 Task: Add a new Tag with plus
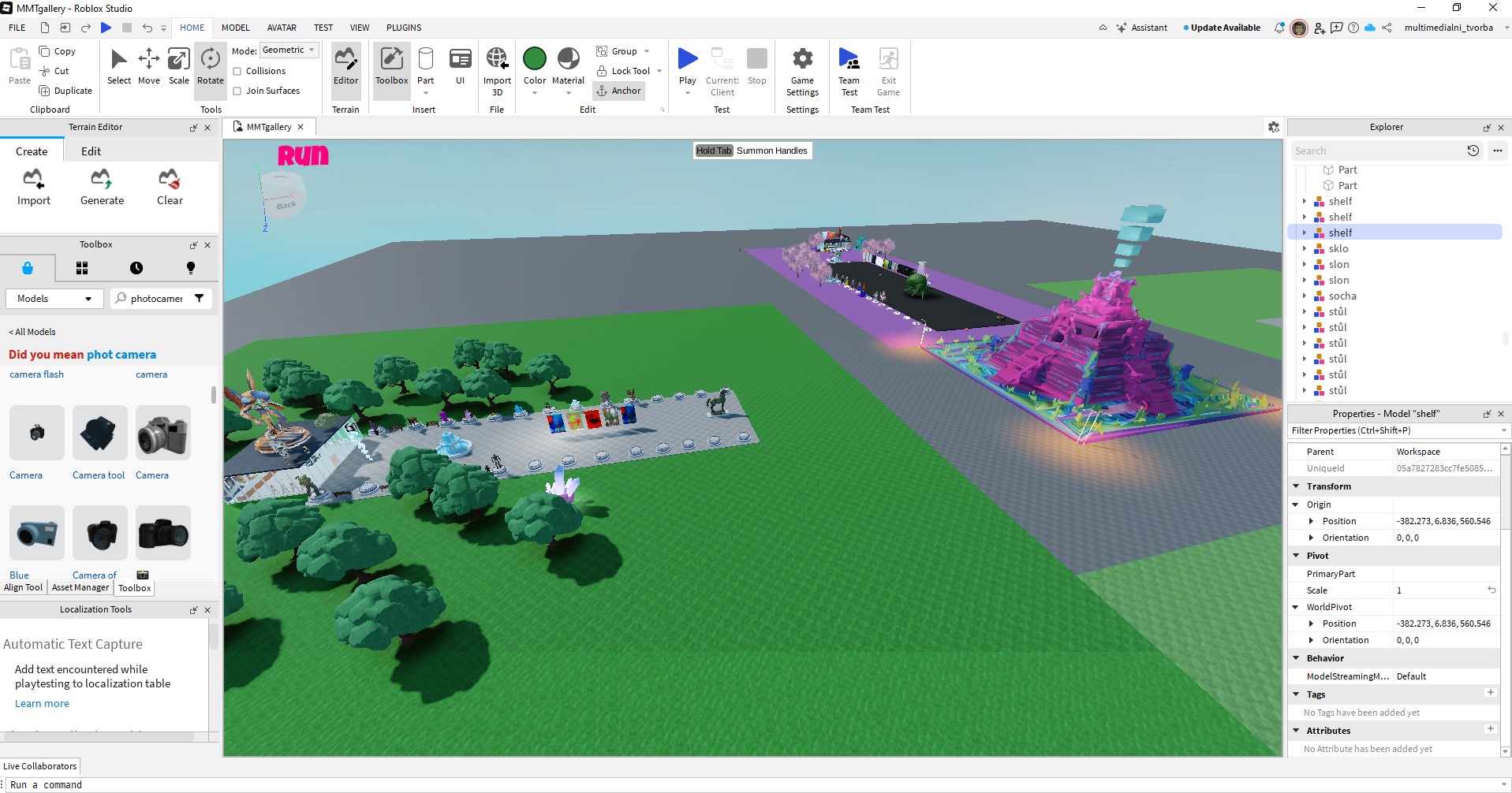click(1490, 693)
